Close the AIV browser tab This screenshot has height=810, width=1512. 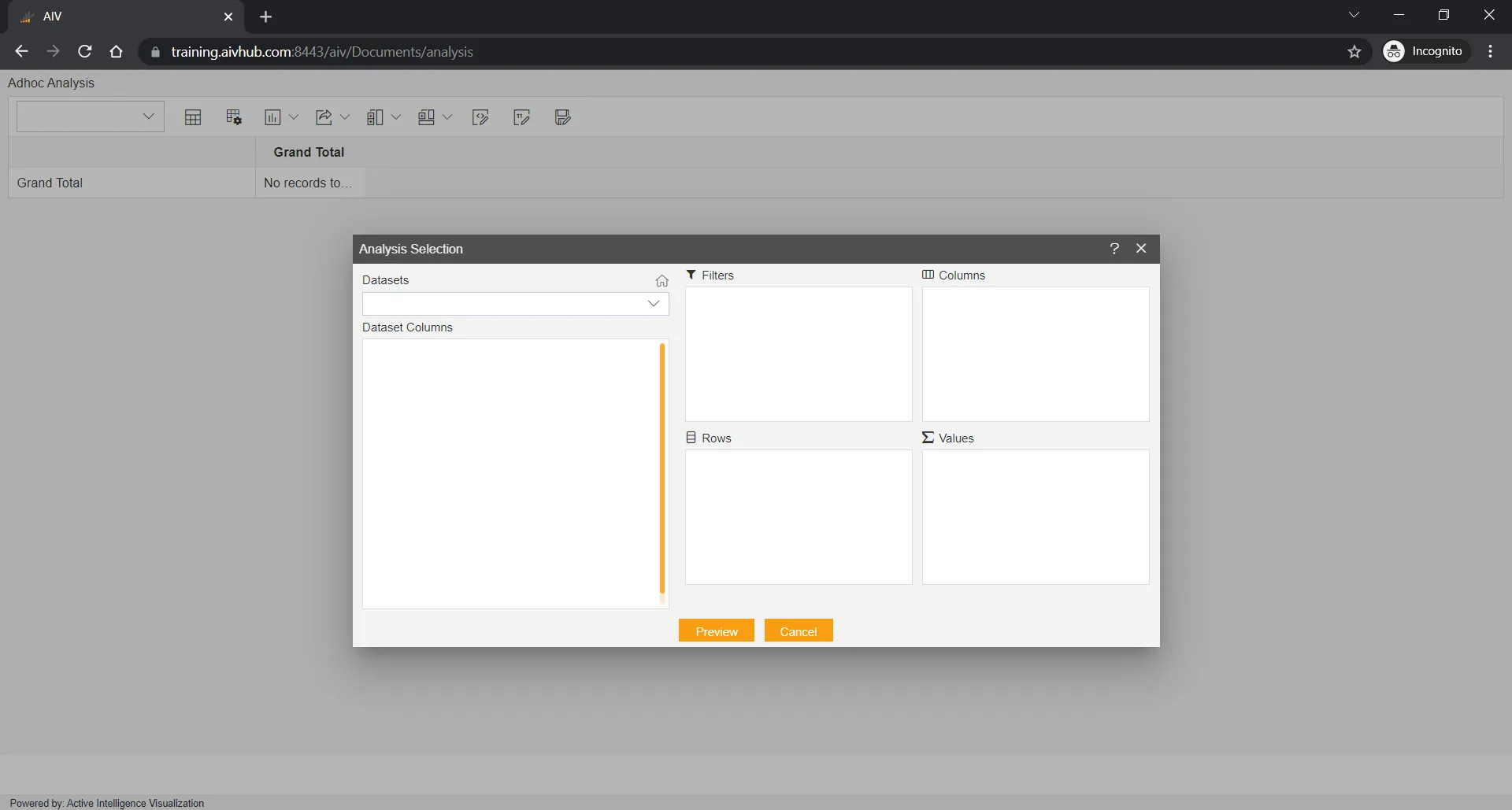tap(228, 17)
